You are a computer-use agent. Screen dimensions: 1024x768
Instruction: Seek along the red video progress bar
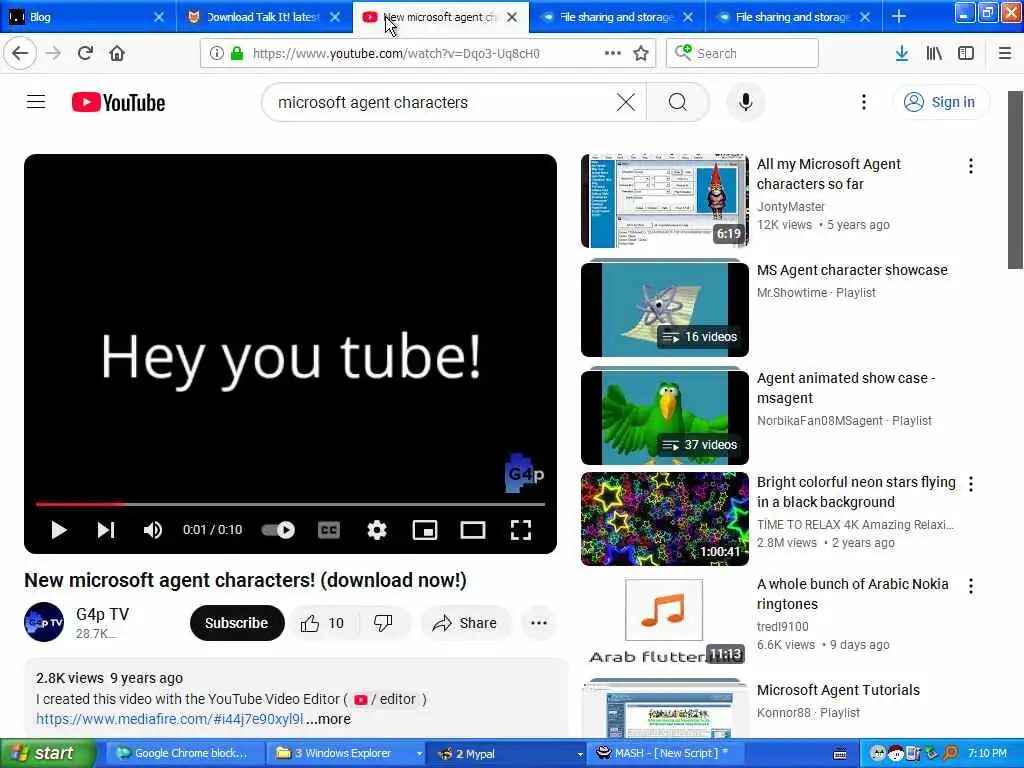pos(290,504)
